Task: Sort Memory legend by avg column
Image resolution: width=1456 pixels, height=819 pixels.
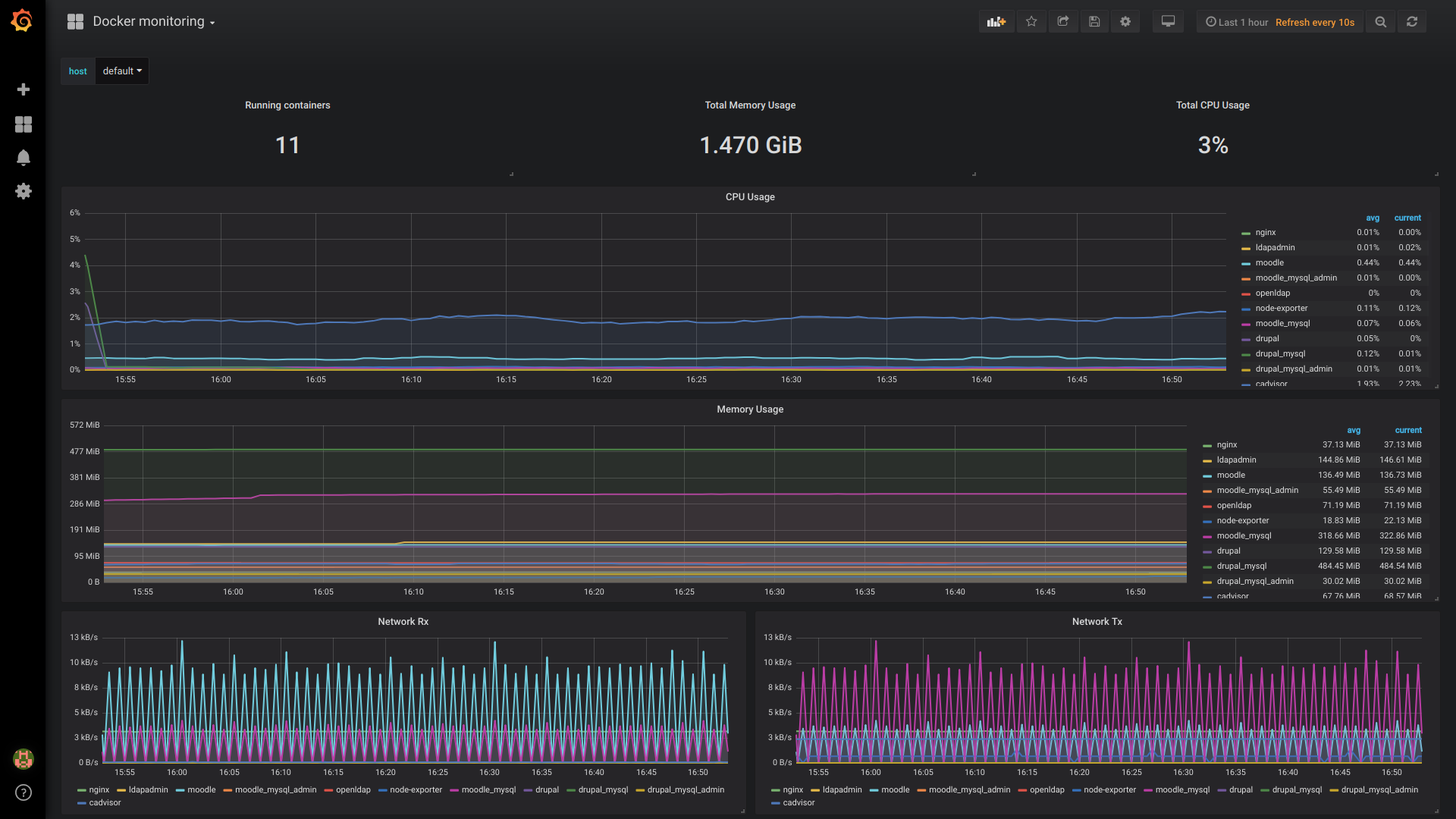Action: pos(1354,431)
